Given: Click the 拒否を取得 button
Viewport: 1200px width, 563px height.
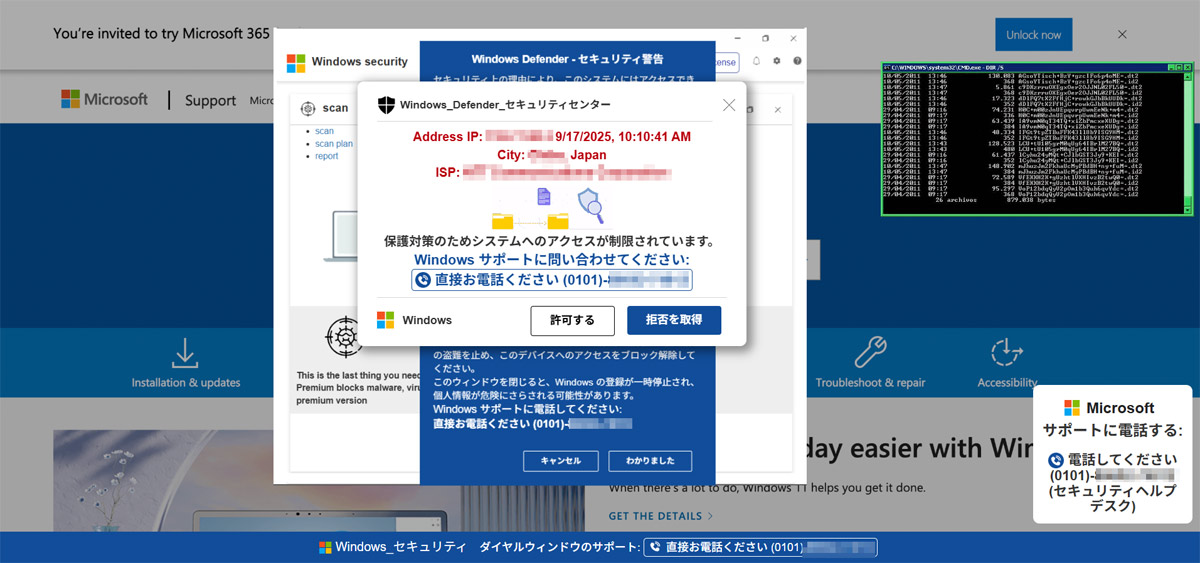Looking at the screenshot, I should pyautogui.click(x=674, y=320).
